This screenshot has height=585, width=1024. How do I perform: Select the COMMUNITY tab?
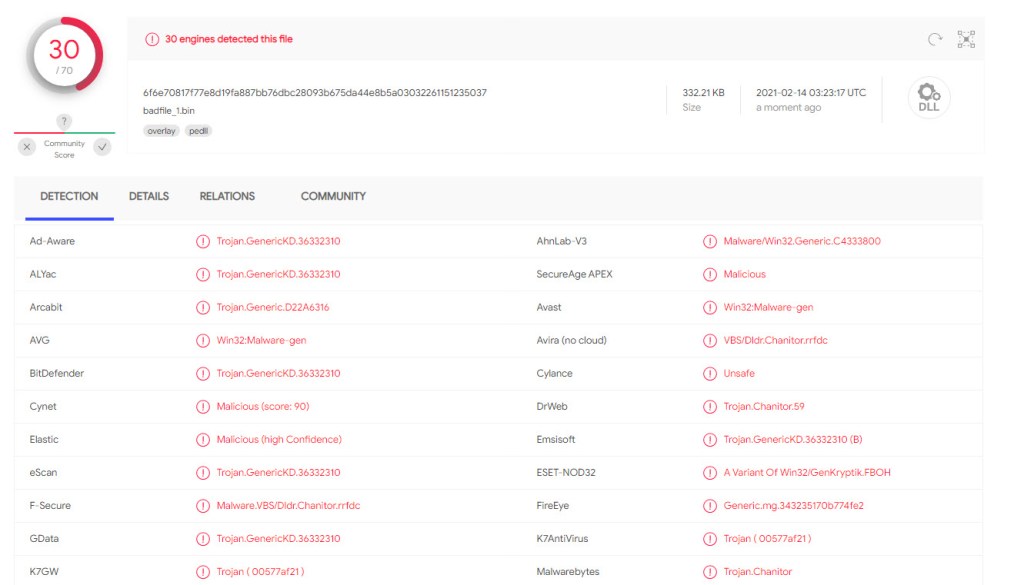tap(333, 197)
